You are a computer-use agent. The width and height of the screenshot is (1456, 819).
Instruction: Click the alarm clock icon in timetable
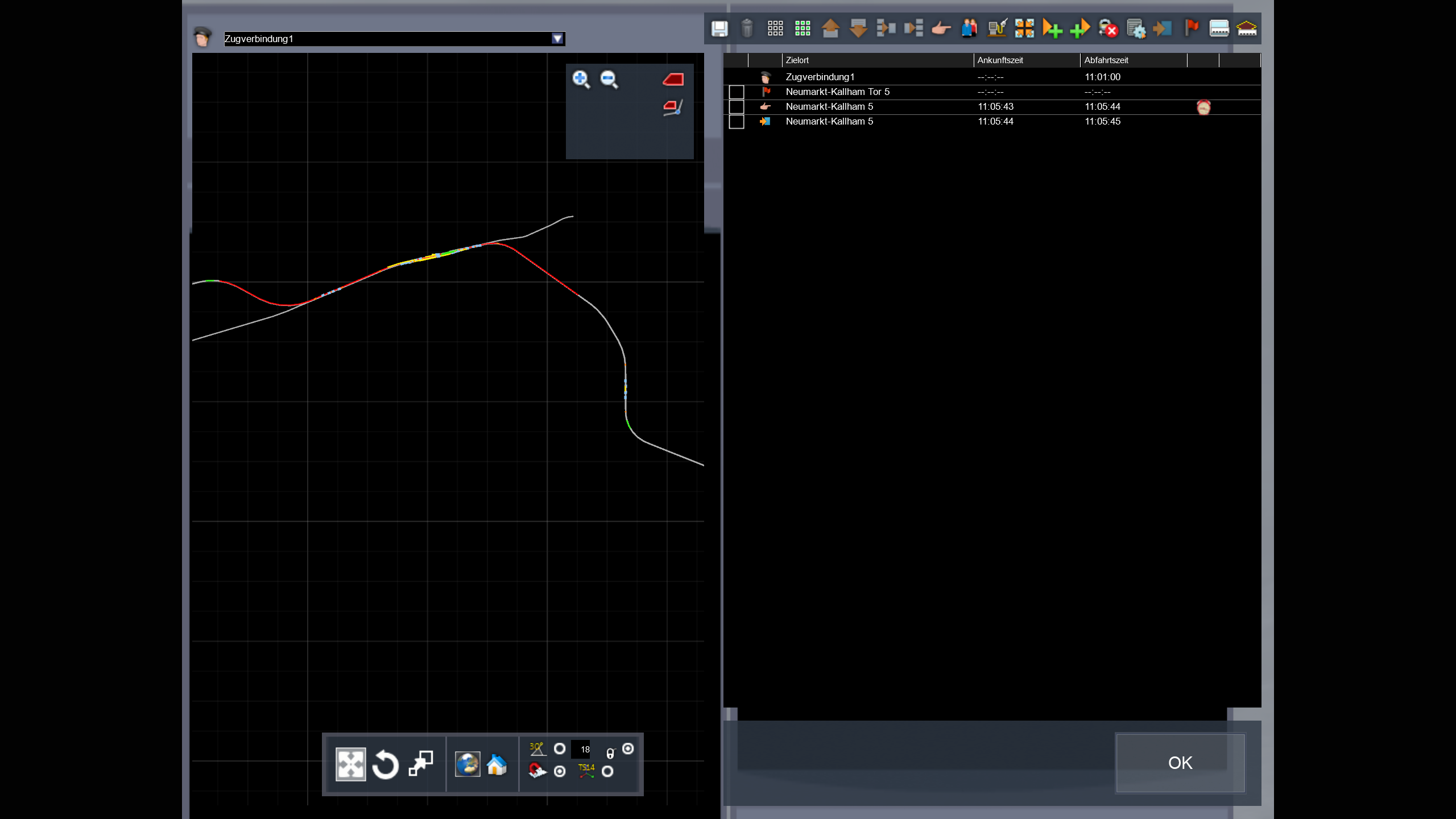(1203, 107)
